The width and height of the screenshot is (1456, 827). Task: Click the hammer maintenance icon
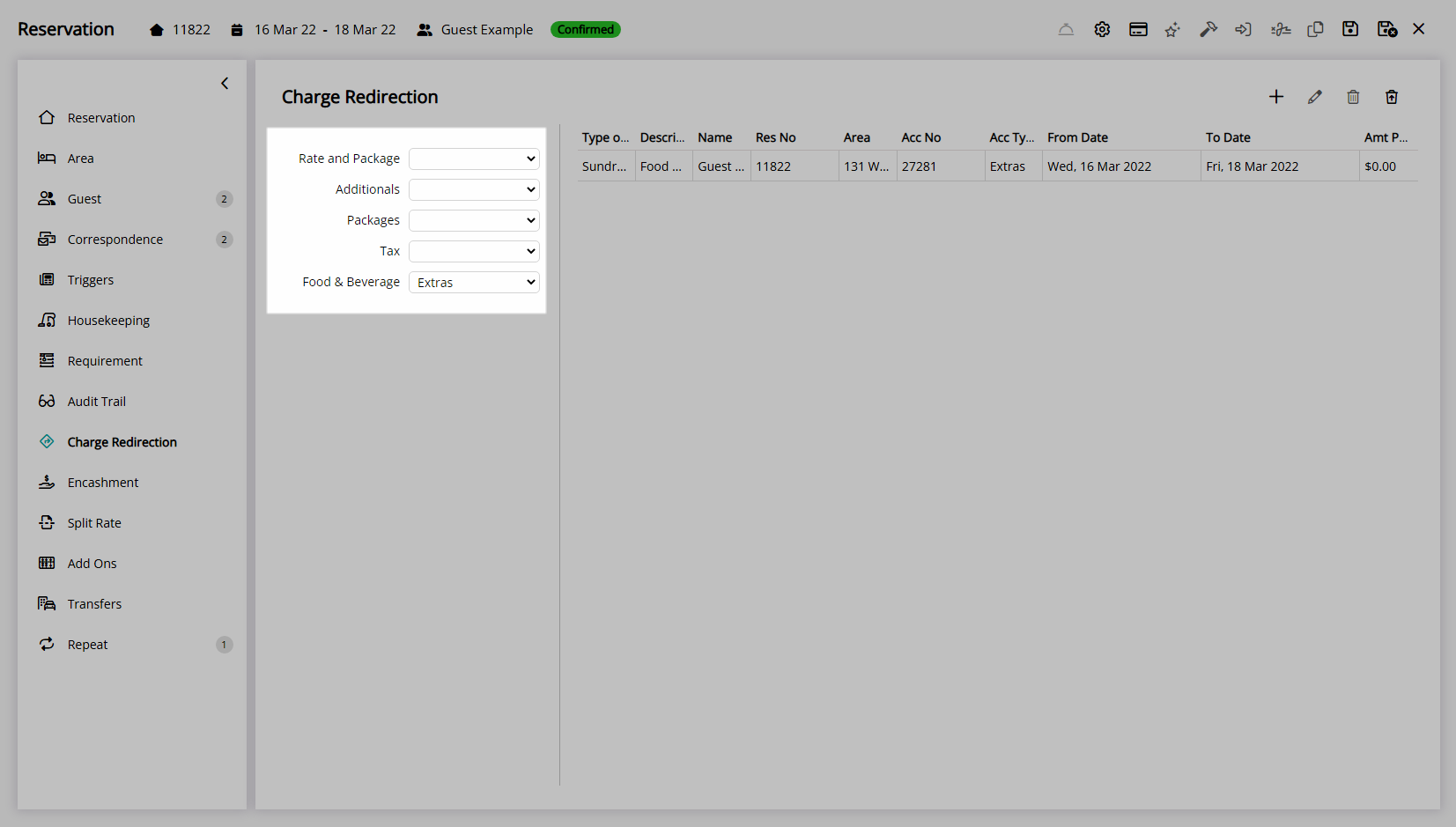(1208, 29)
